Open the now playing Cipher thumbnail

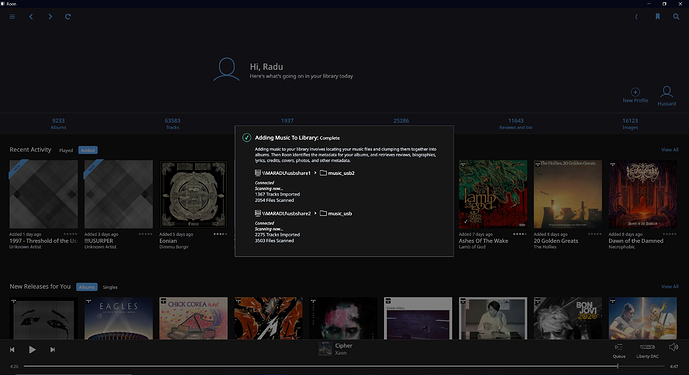coord(325,349)
